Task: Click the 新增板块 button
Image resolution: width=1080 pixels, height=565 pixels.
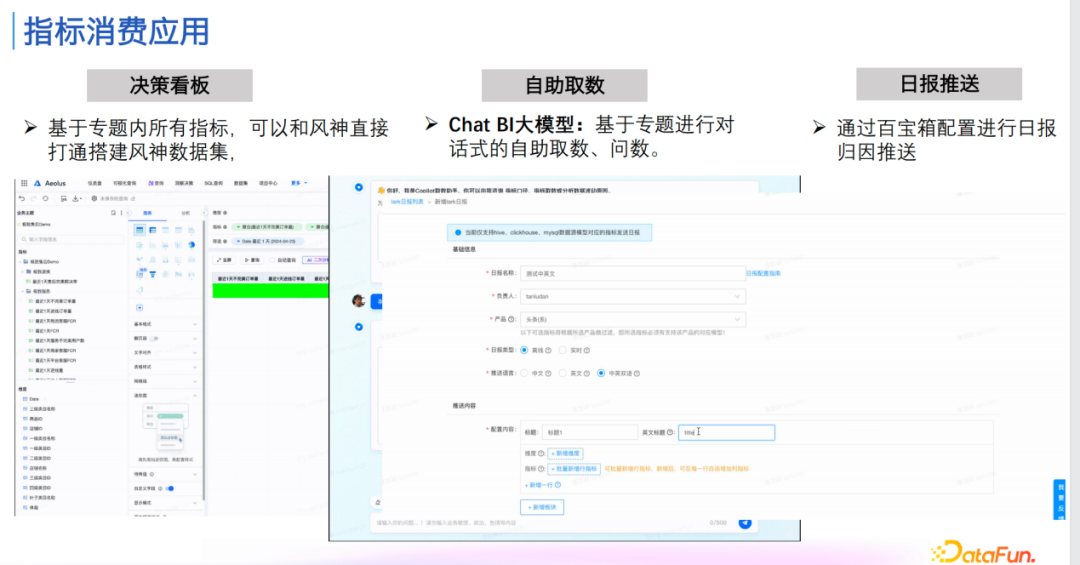Action: pyautogui.click(x=542, y=507)
